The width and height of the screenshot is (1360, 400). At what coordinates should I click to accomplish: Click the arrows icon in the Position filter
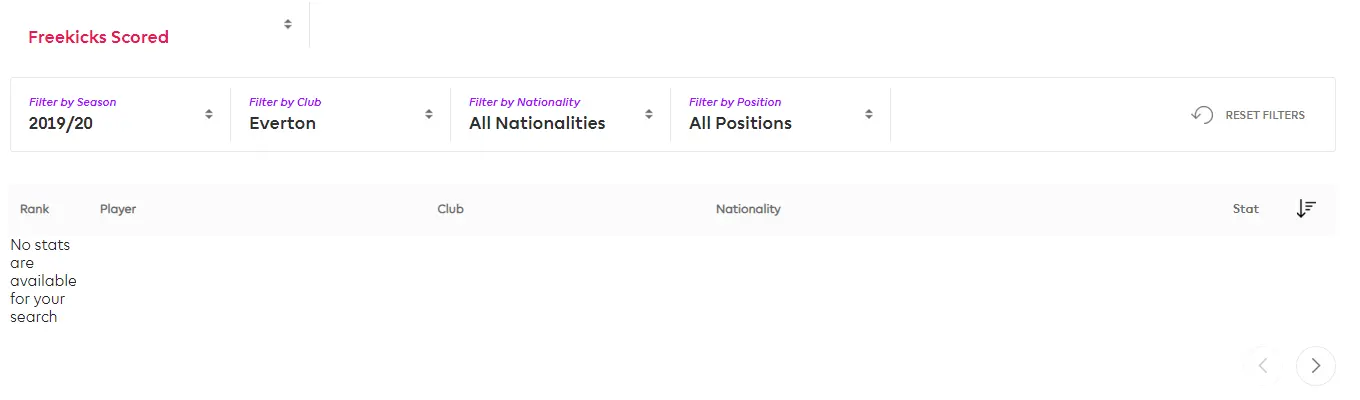pyautogui.click(x=869, y=114)
